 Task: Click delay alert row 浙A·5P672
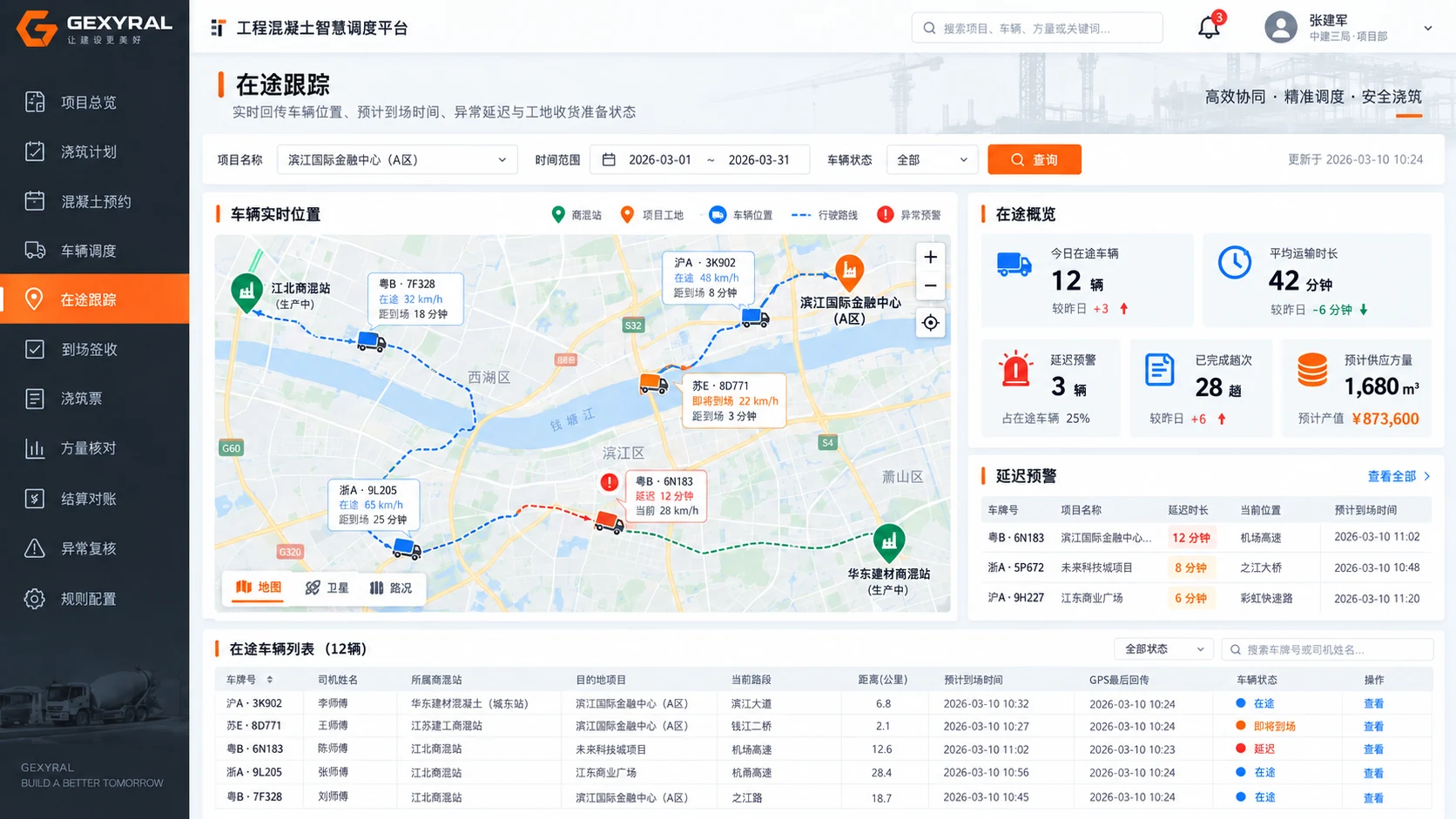pyautogui.click(x=1206, y=567)
